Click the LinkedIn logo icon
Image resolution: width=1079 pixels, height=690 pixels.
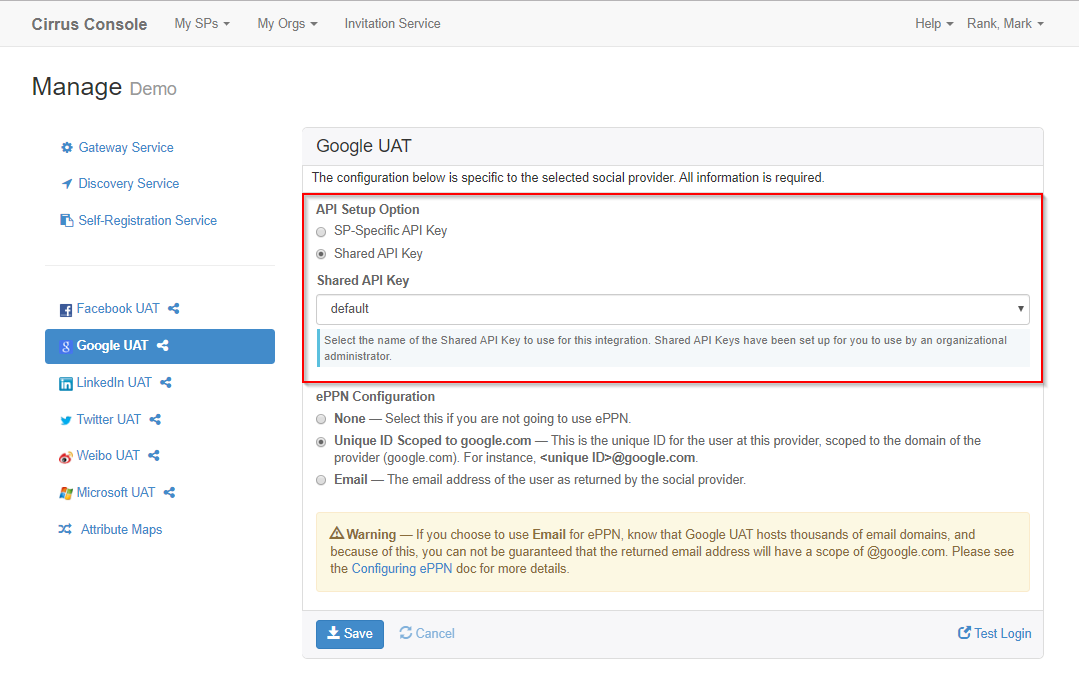click(65, 384)
